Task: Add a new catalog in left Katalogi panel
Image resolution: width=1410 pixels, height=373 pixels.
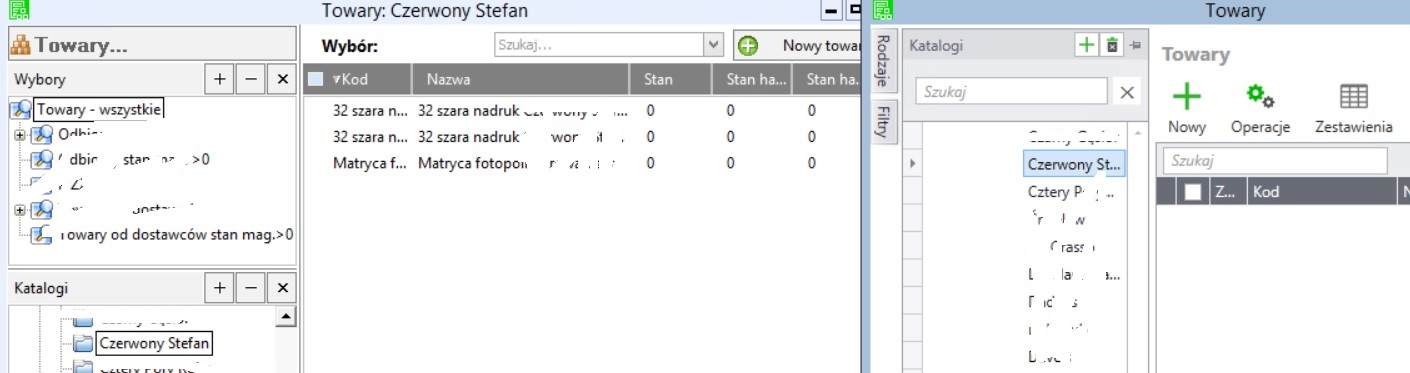Action: [220, 288]
